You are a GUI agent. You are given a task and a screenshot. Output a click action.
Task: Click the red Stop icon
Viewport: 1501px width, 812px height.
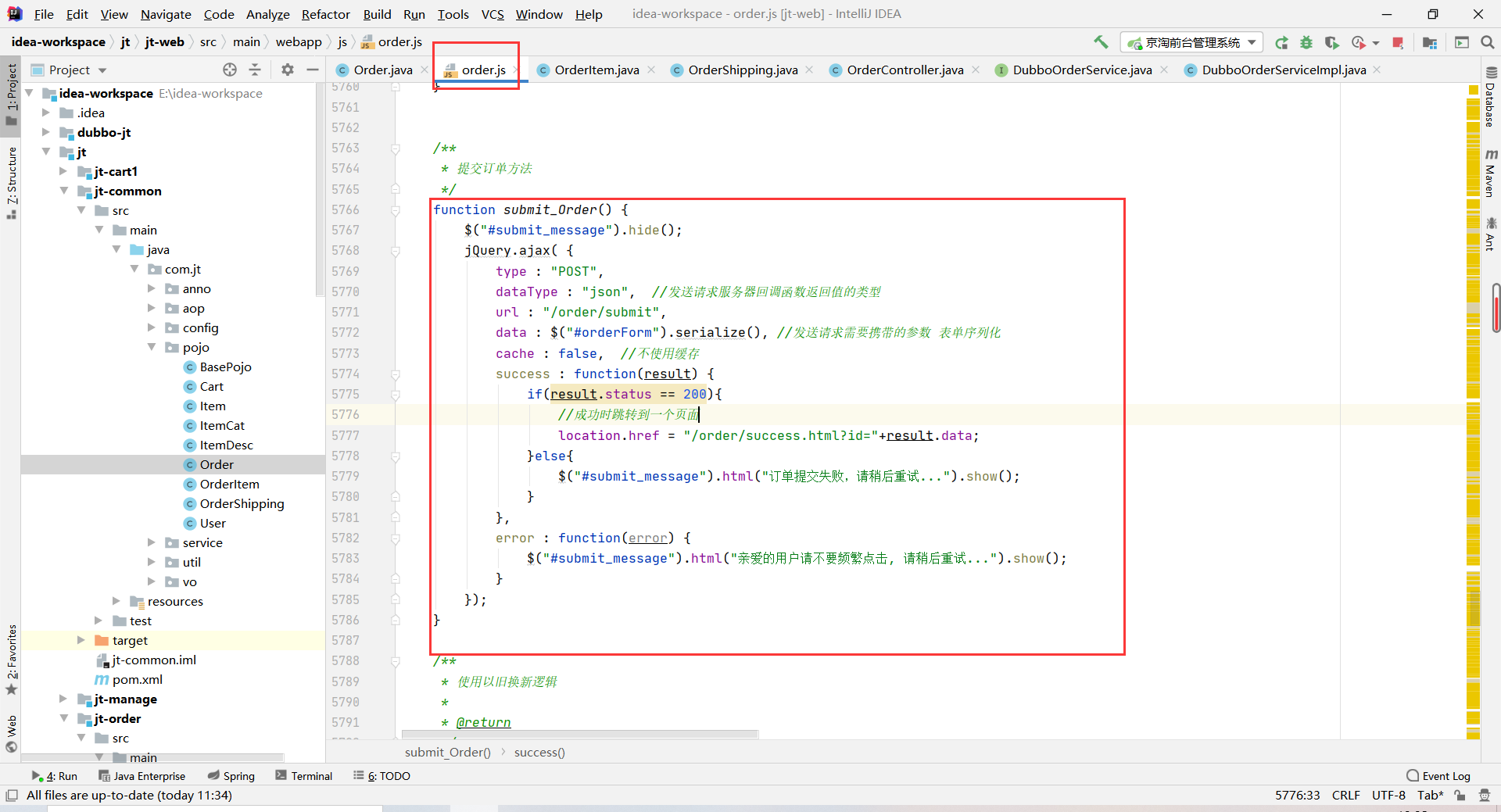click(x=1398, y=42)
